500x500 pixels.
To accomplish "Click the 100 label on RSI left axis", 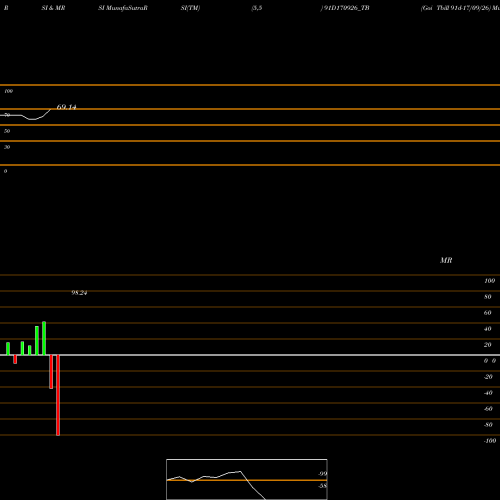I will 9,91.
